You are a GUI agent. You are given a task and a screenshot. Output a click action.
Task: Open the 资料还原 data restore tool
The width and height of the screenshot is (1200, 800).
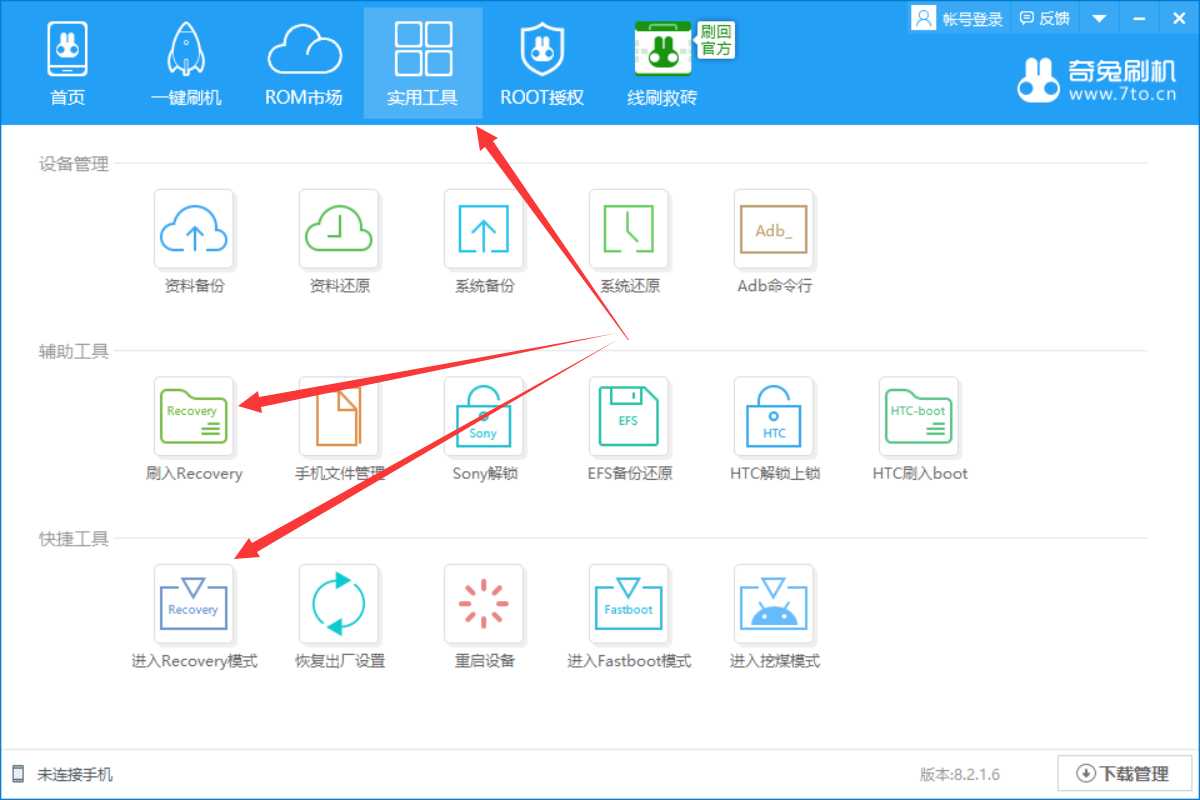339,229
